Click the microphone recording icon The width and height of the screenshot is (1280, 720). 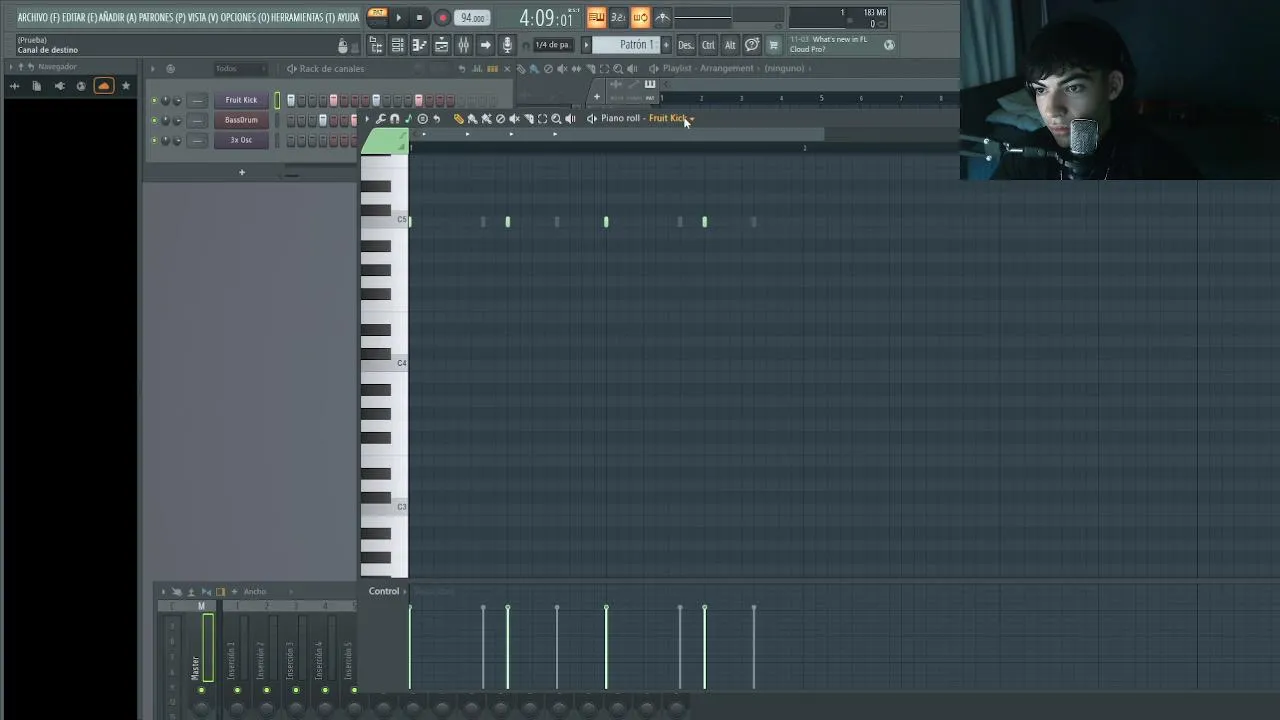[507, 45]
